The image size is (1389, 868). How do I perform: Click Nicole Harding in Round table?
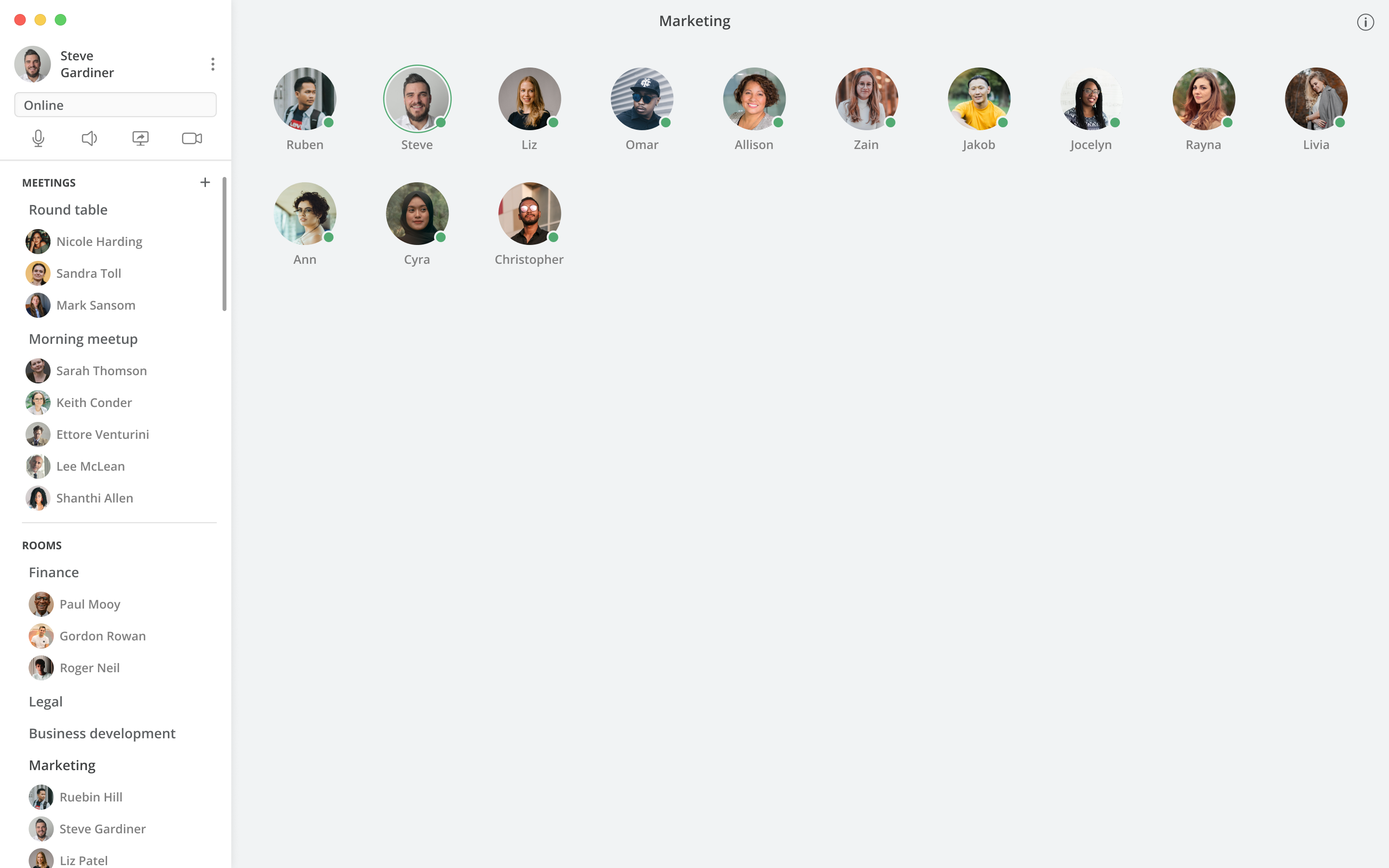(x=84, y=242)
